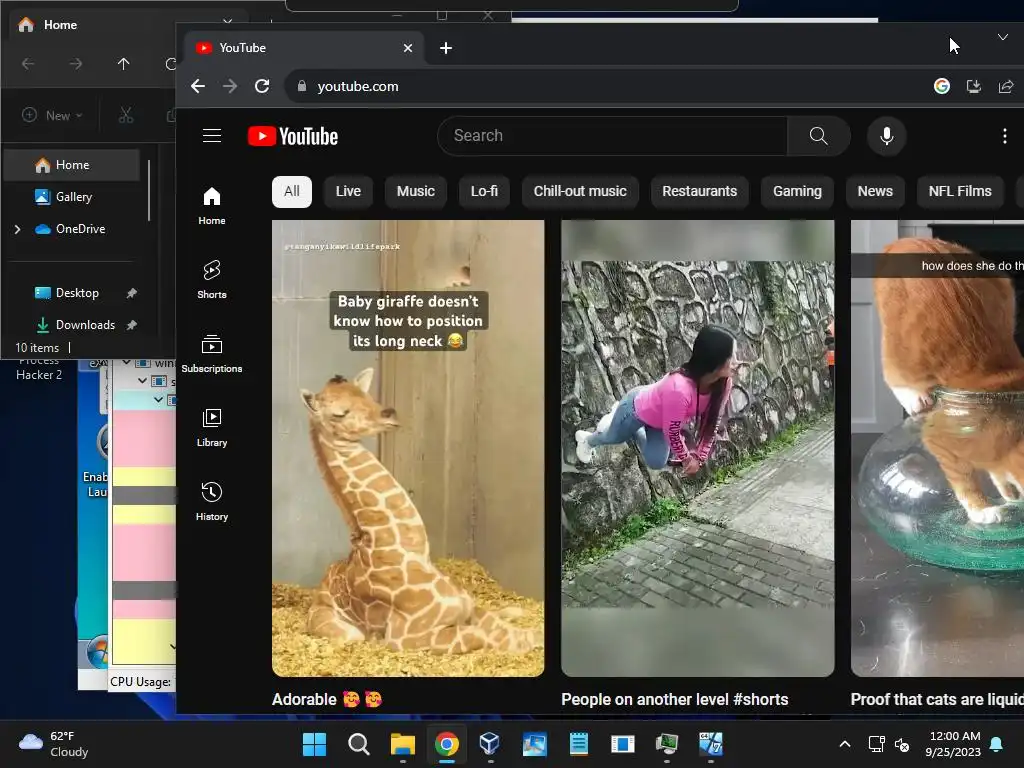The image size is (1024, 768).
Task: Click the youtube.com address bar
Action: click(601, 86)
